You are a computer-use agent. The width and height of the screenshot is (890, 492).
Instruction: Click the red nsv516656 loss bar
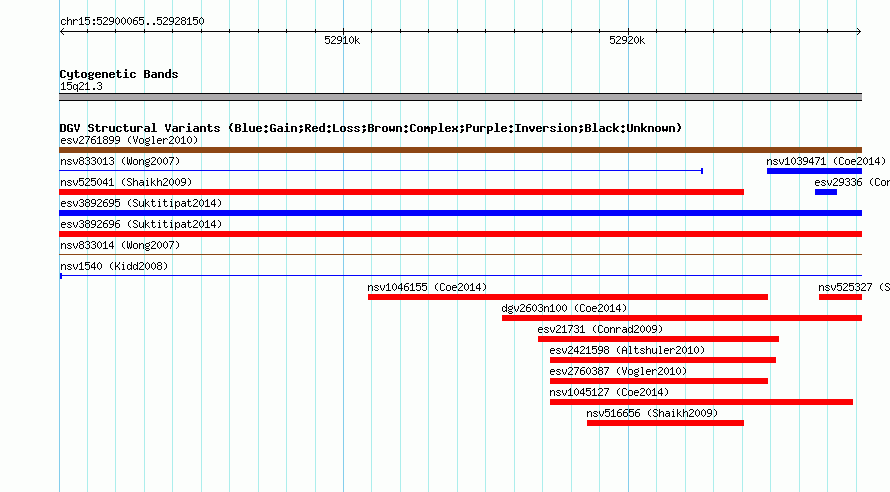point(665,423)
